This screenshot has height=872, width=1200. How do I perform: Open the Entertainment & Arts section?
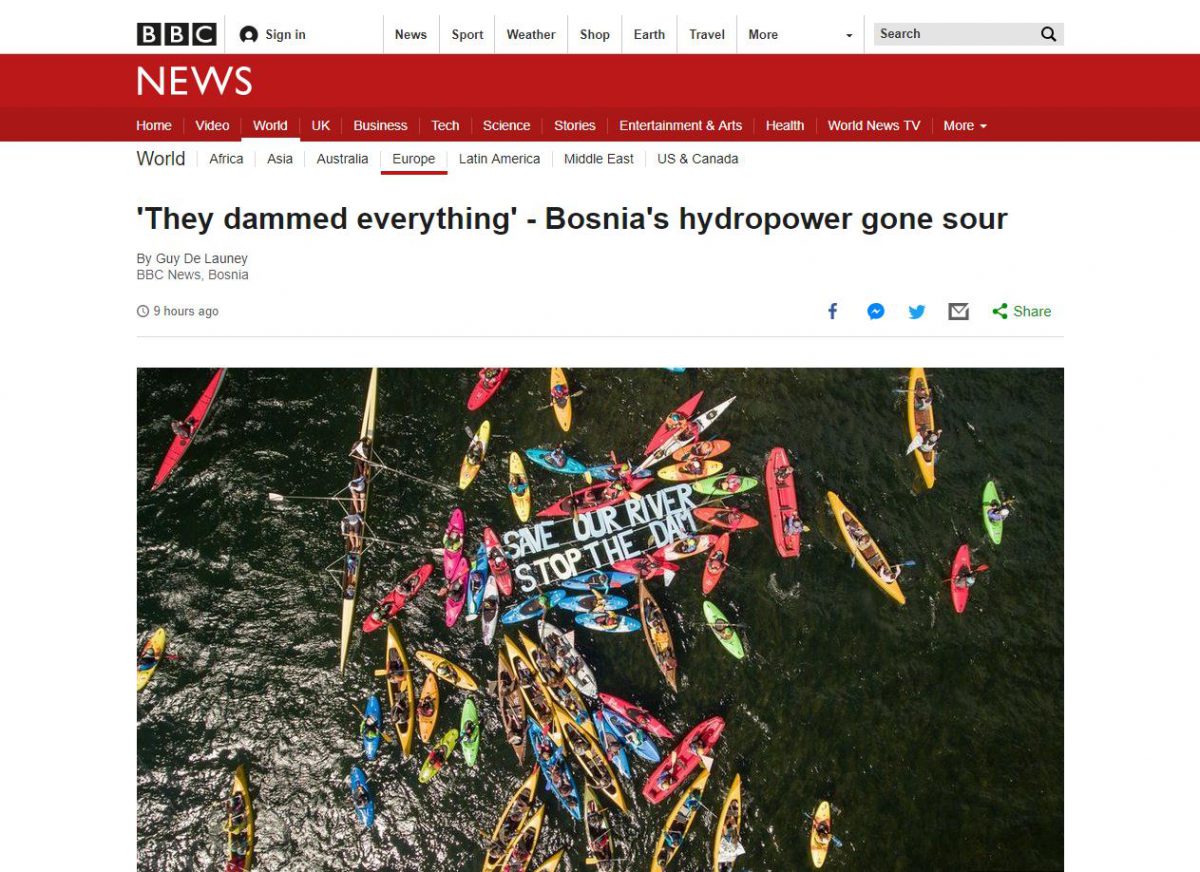click(x=680, y=125)
